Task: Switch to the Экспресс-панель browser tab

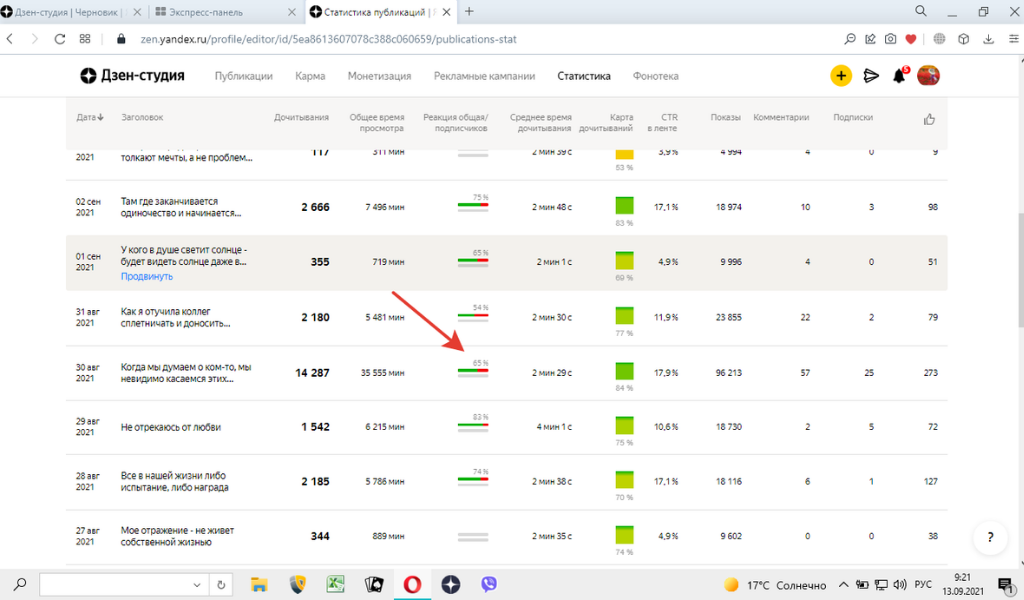Action: click(x=225, y=12)
